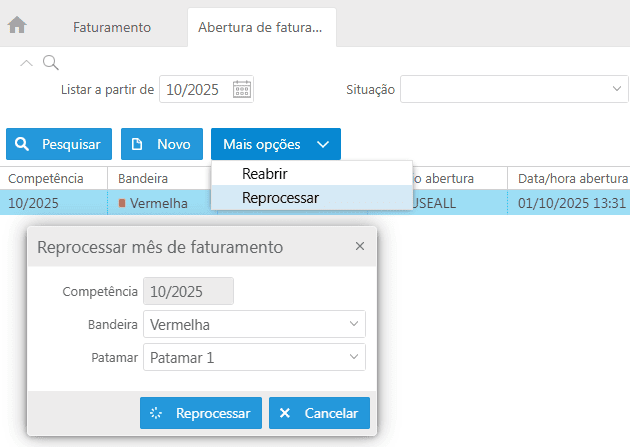Select the Abertura de faturamento tab
Image resolution: width=630 pixels, height=447 pixels.
[x=260, y=27]
